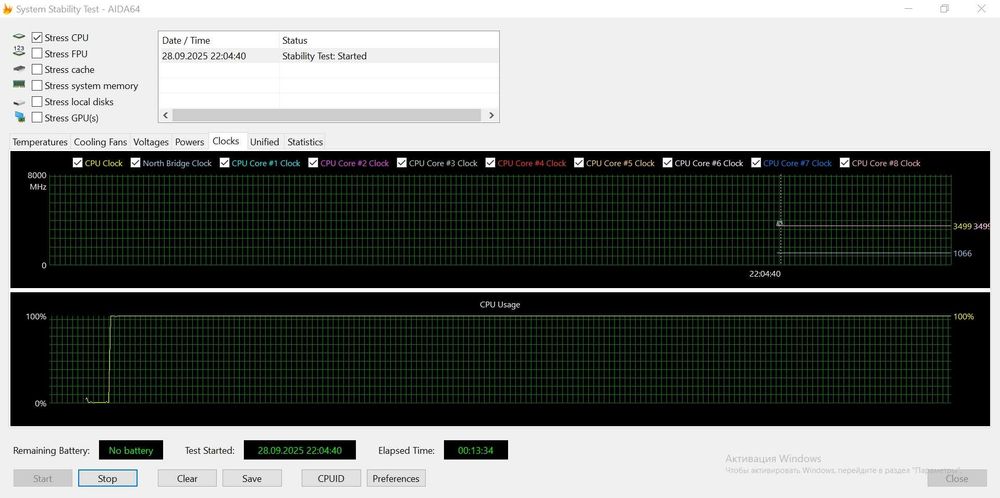
Task: Open the Voltages tab
Action: (151, 142)
